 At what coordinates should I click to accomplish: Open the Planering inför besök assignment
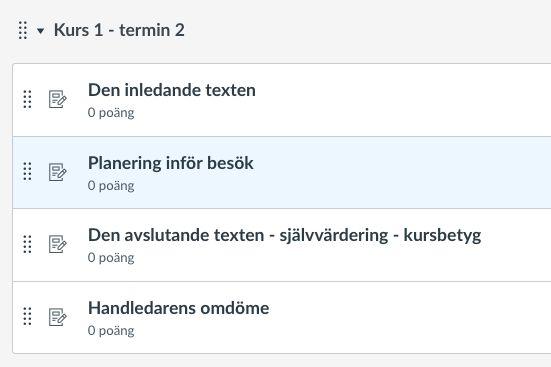pyautogui.click(x=170, y=163)
